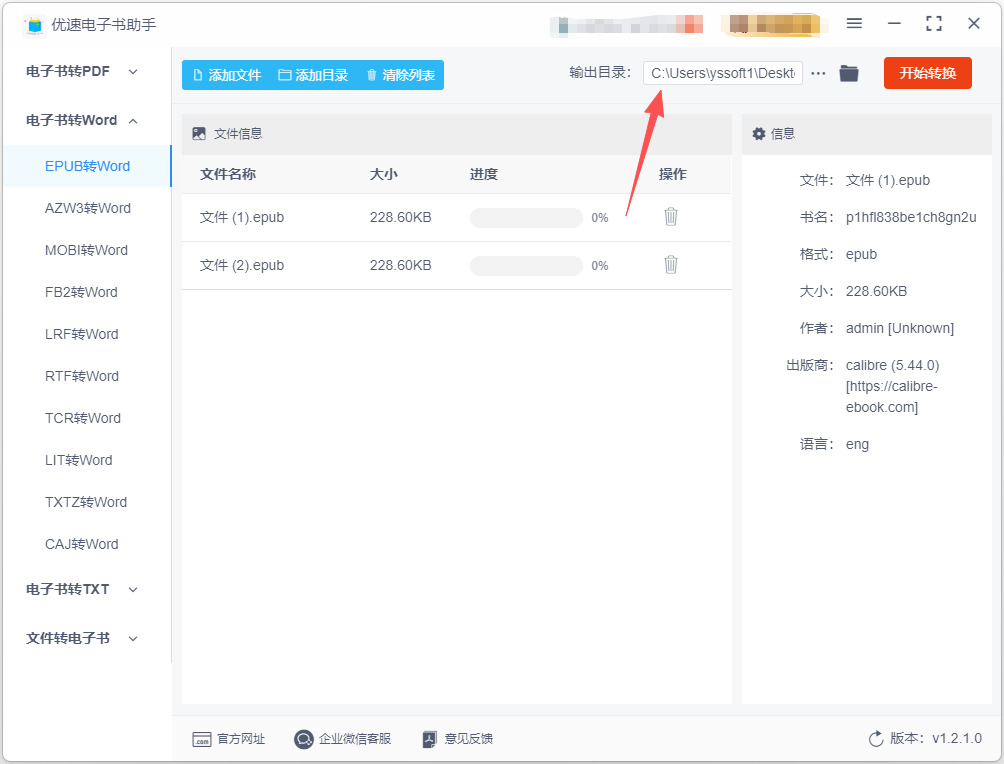Click progress bar of 文件 (2).epub
This screenshot has width=1004, height=764.
(526, 266)
